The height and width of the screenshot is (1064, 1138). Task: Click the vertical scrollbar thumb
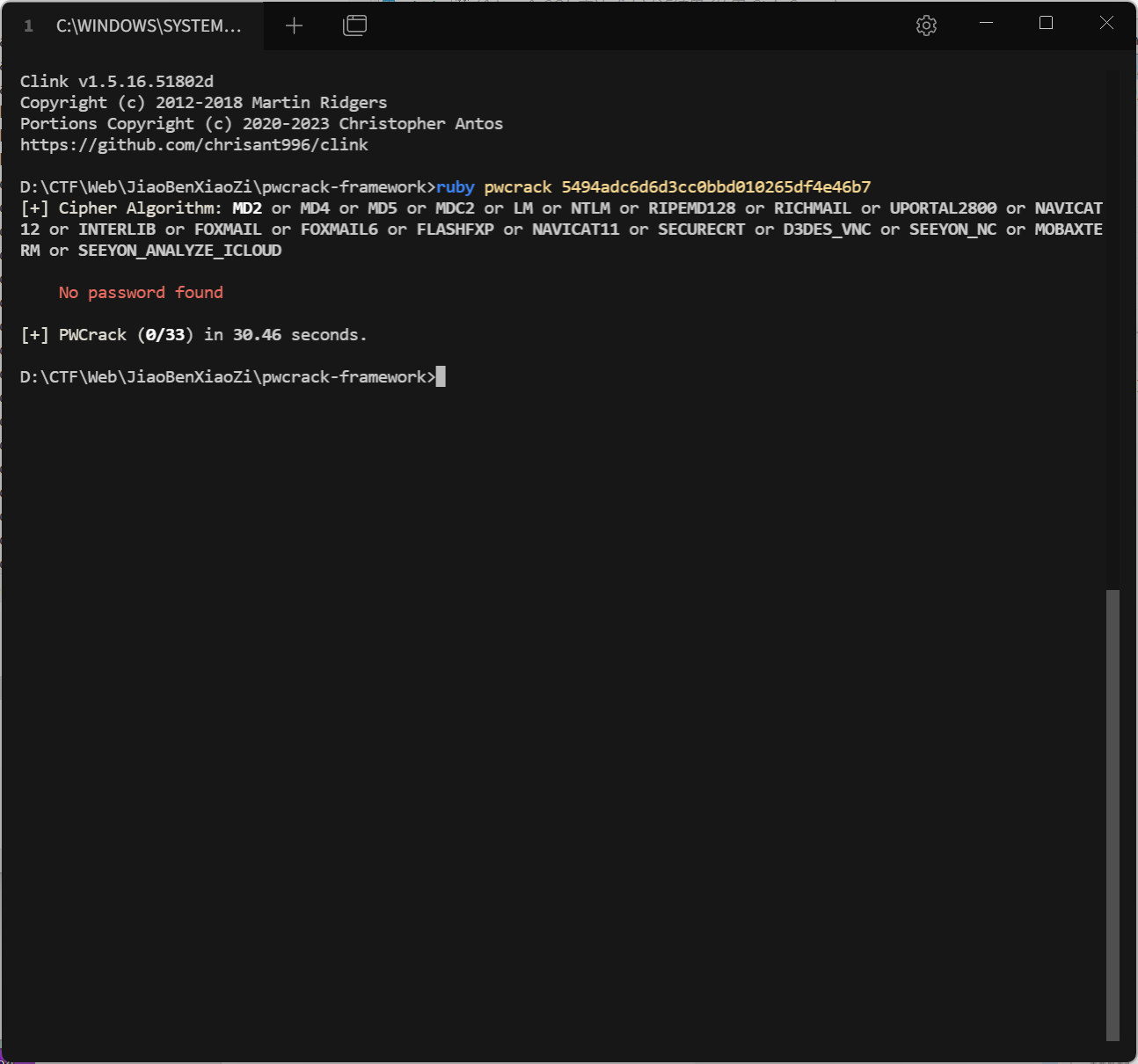1112,815
